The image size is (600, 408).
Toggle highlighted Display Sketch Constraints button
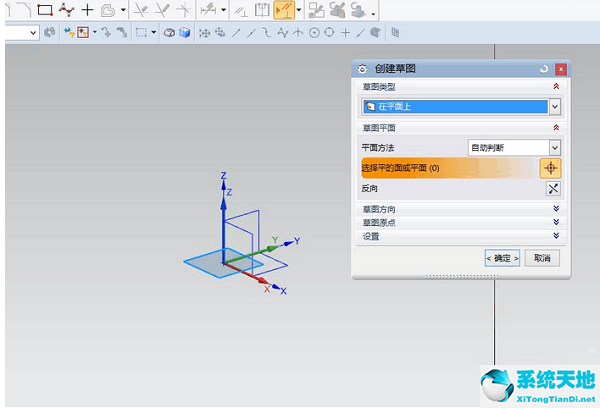284,10
